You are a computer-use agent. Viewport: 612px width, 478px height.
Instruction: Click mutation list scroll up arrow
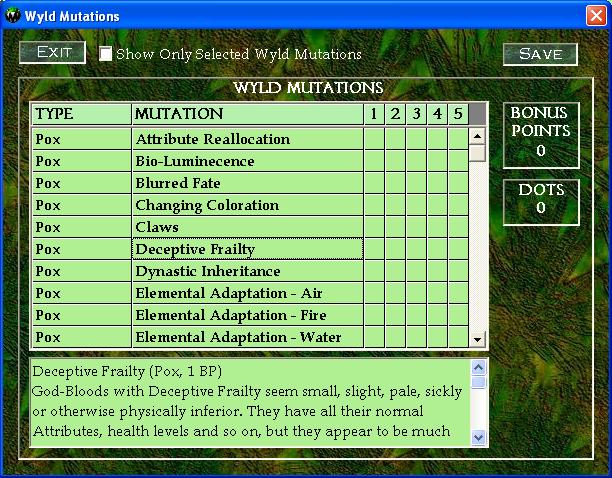click(x=477, y=136)
